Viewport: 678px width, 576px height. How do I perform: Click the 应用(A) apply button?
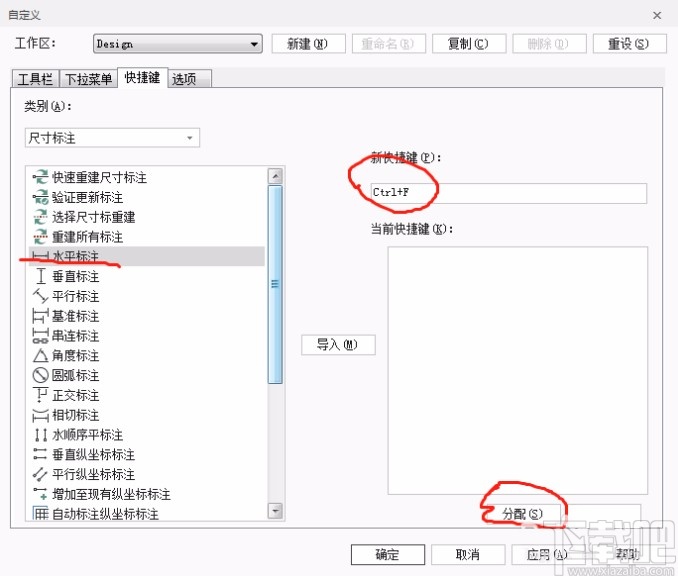pyautogui.click(x=548, y=554)
